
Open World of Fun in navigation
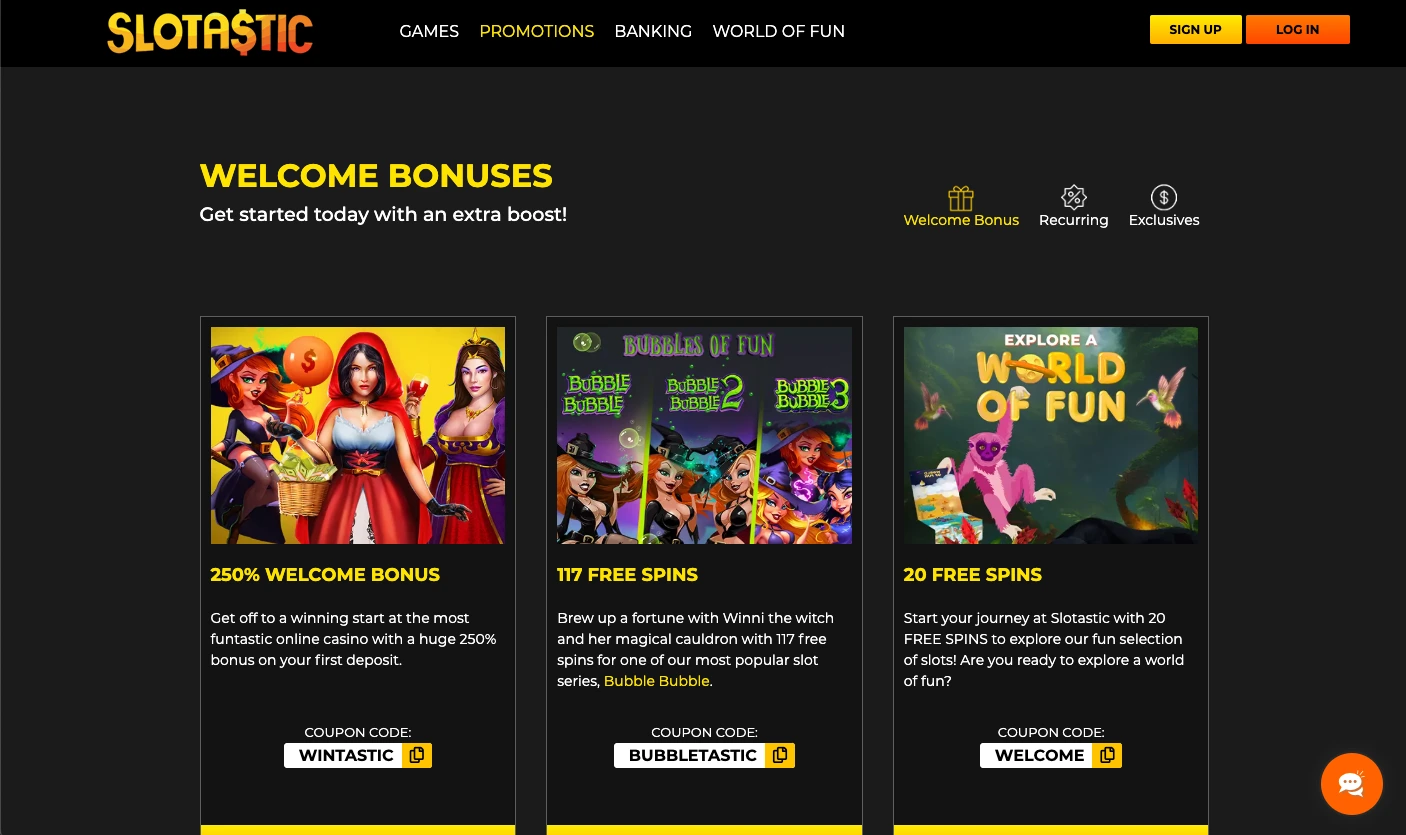point(779,31)
